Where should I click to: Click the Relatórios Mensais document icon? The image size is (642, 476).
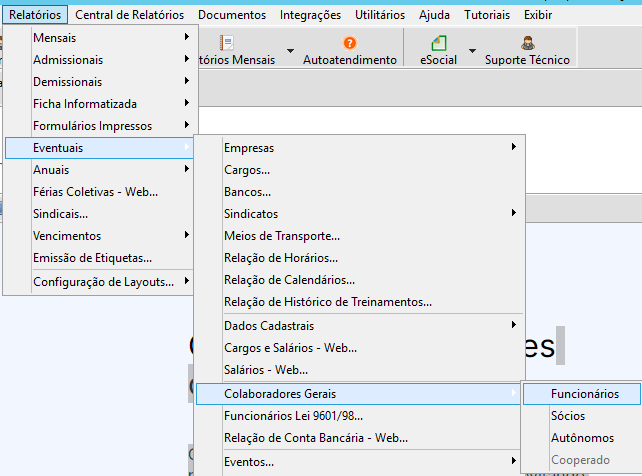(226, 43)
